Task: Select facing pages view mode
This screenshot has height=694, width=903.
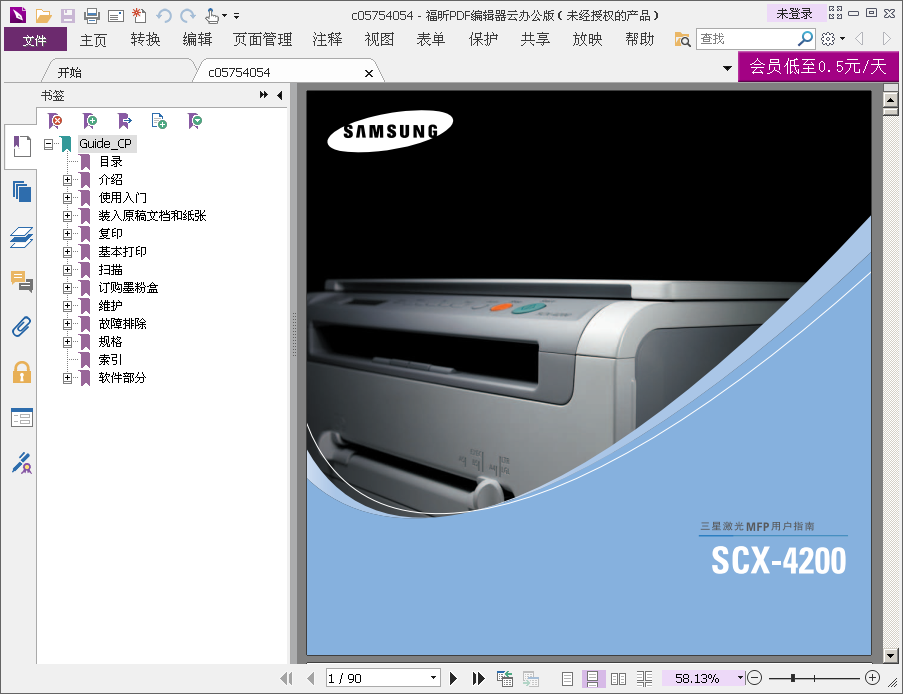Action: 619,679
